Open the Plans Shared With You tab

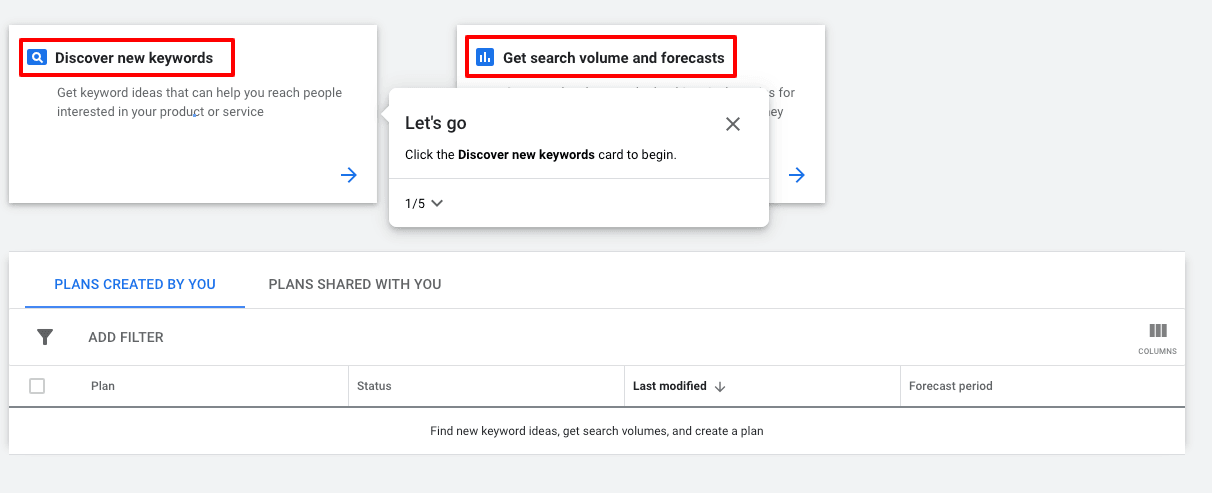tap(355, 284)
